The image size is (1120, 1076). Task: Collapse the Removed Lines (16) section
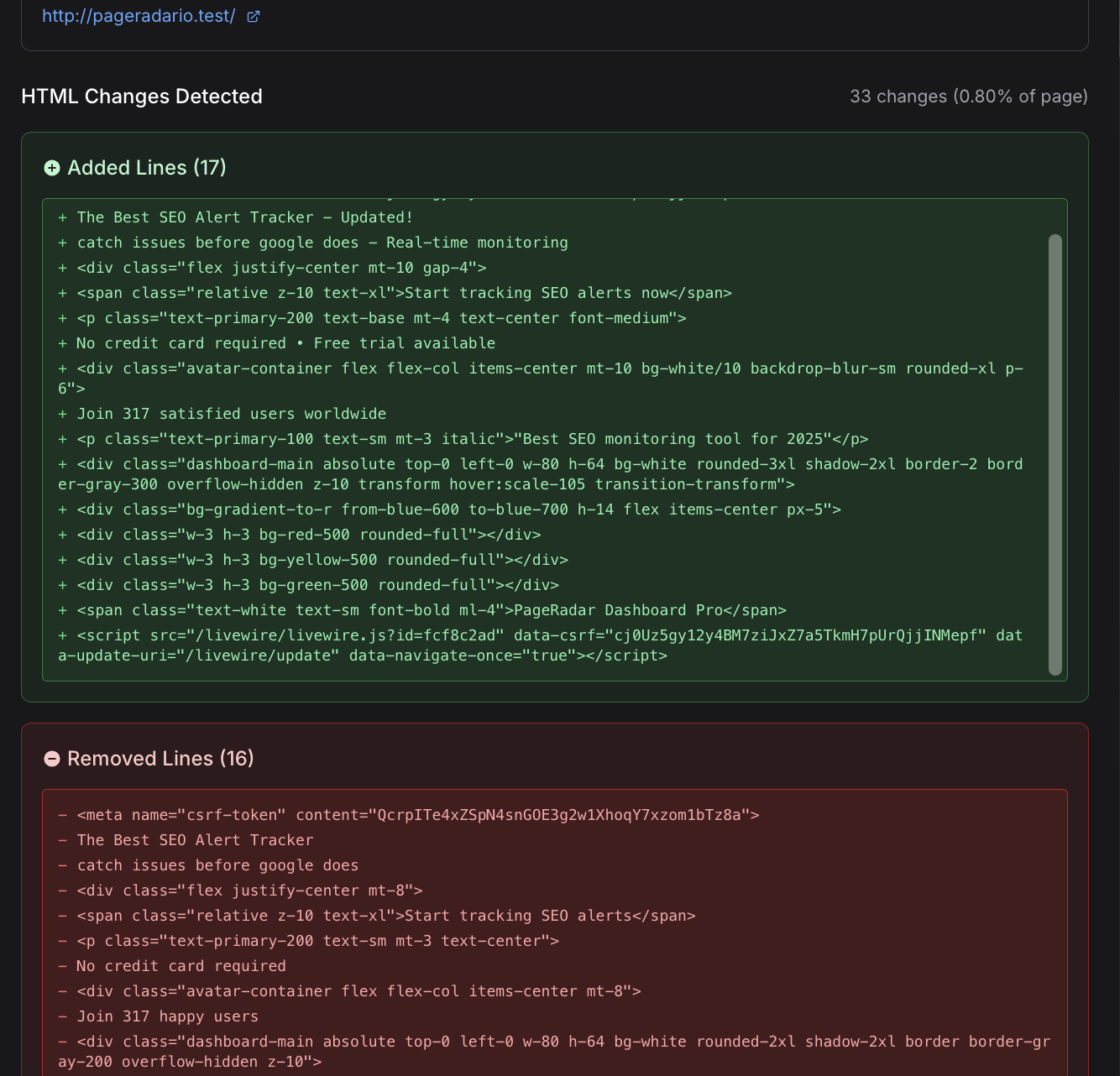coord(160,758)
